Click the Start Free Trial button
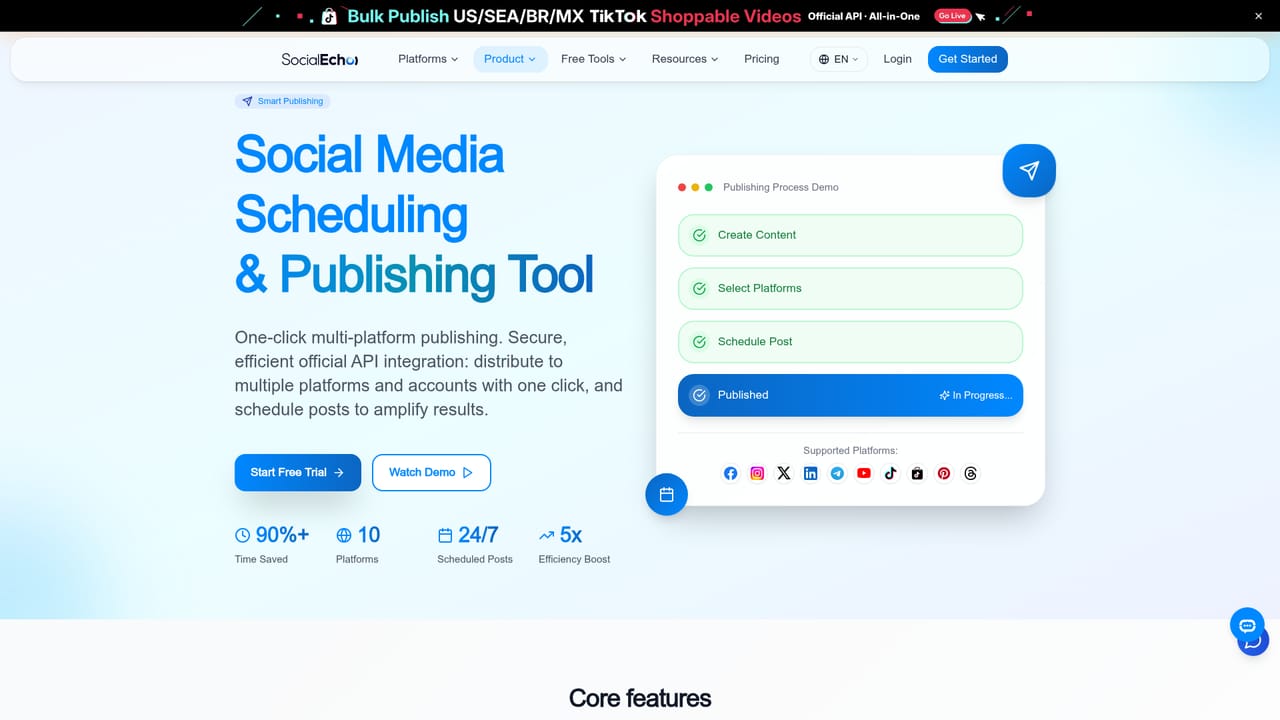 tap(297, 472)
